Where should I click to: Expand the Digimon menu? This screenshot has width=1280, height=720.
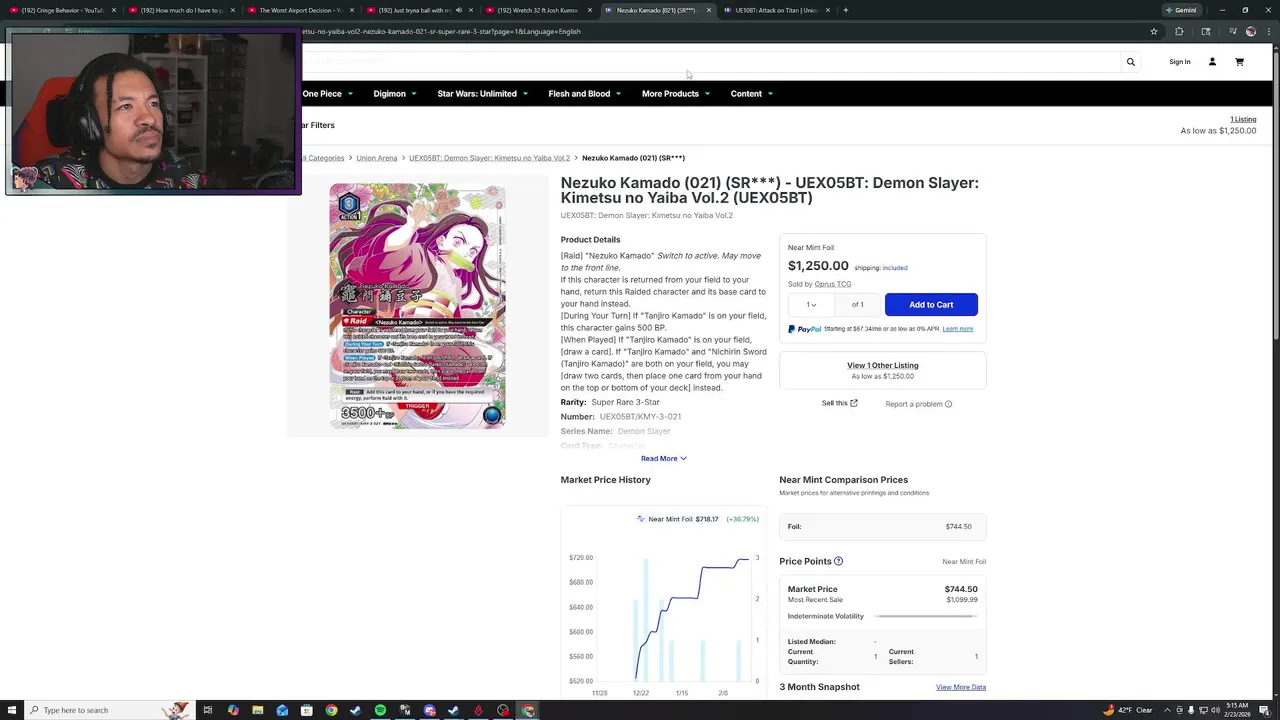point(394,94)
